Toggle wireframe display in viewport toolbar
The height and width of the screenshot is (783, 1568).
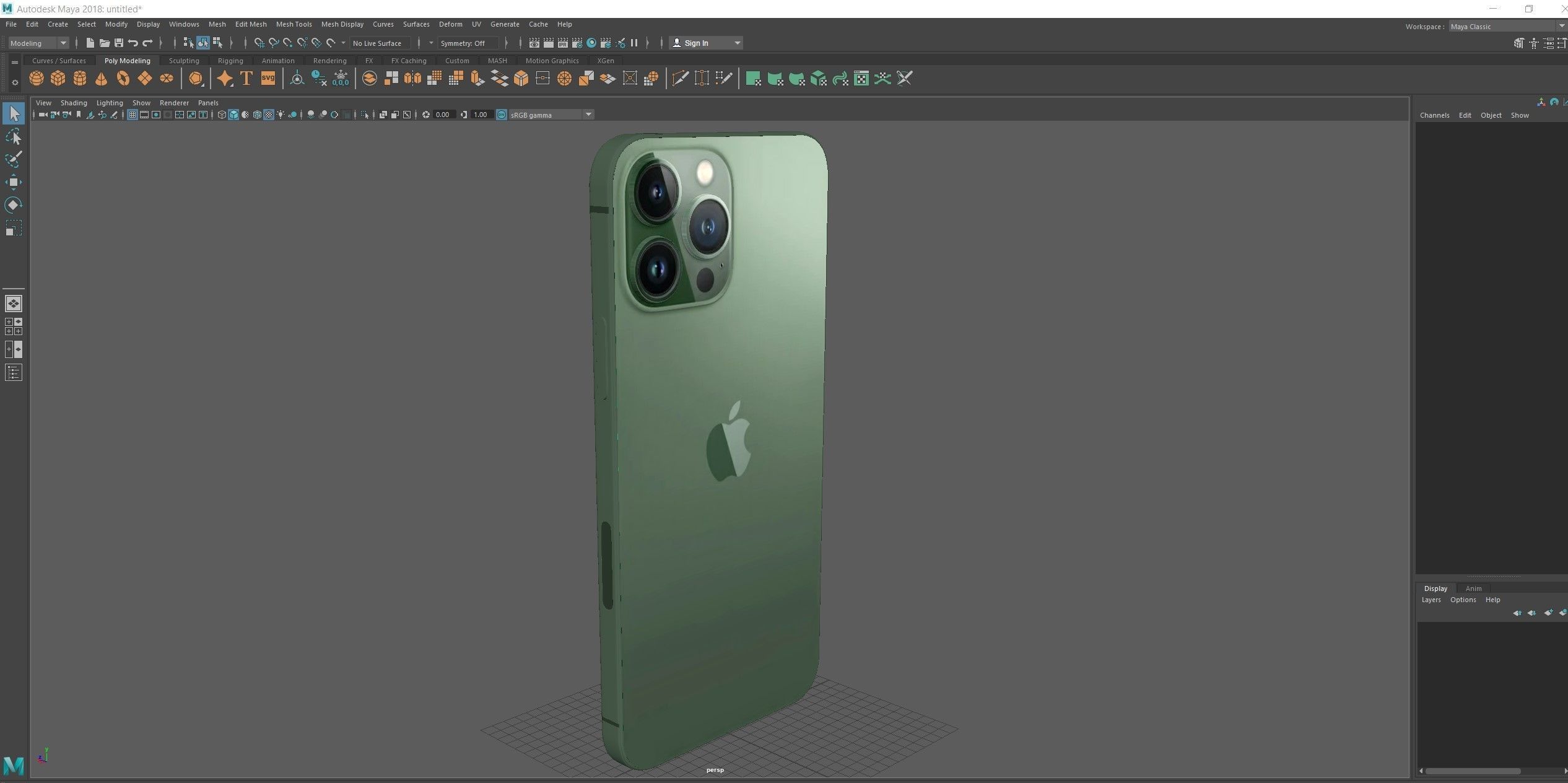[x=222, y=115]
